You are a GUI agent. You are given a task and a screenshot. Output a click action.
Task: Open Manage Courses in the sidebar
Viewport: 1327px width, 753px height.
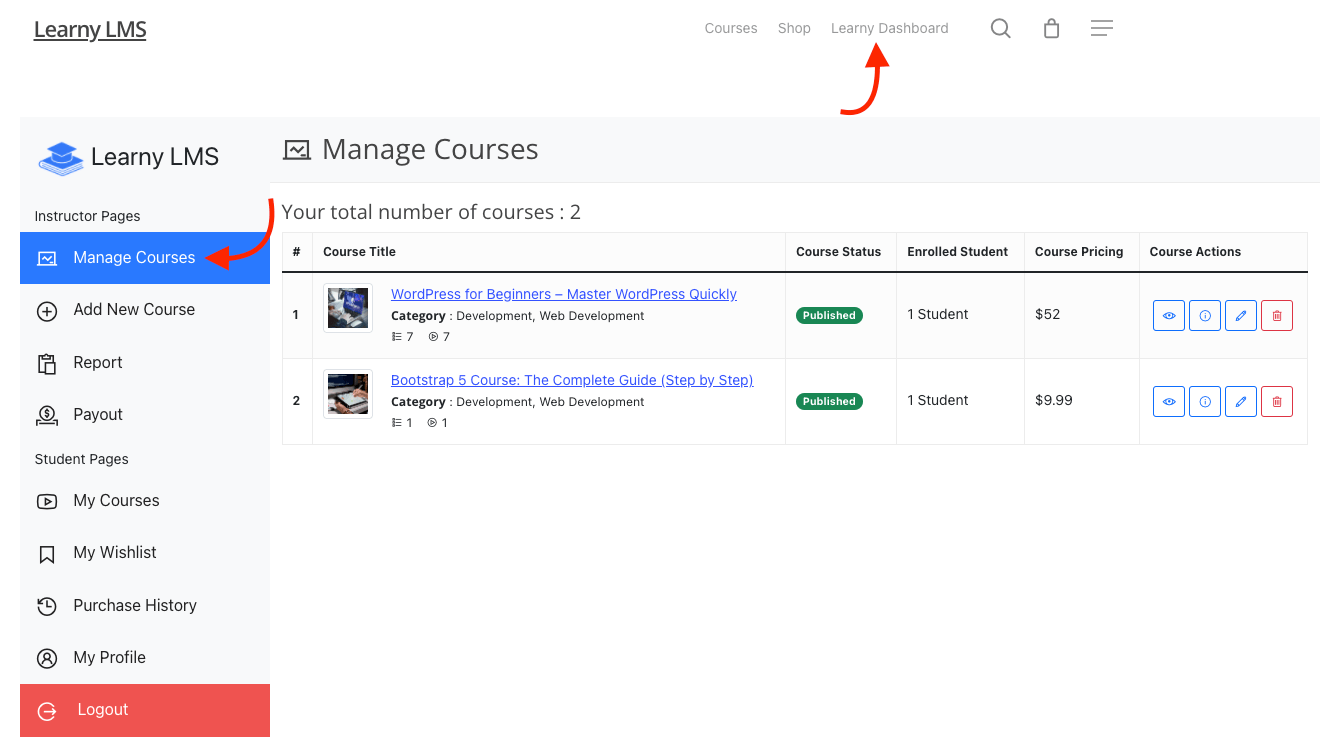click(145, 258)
